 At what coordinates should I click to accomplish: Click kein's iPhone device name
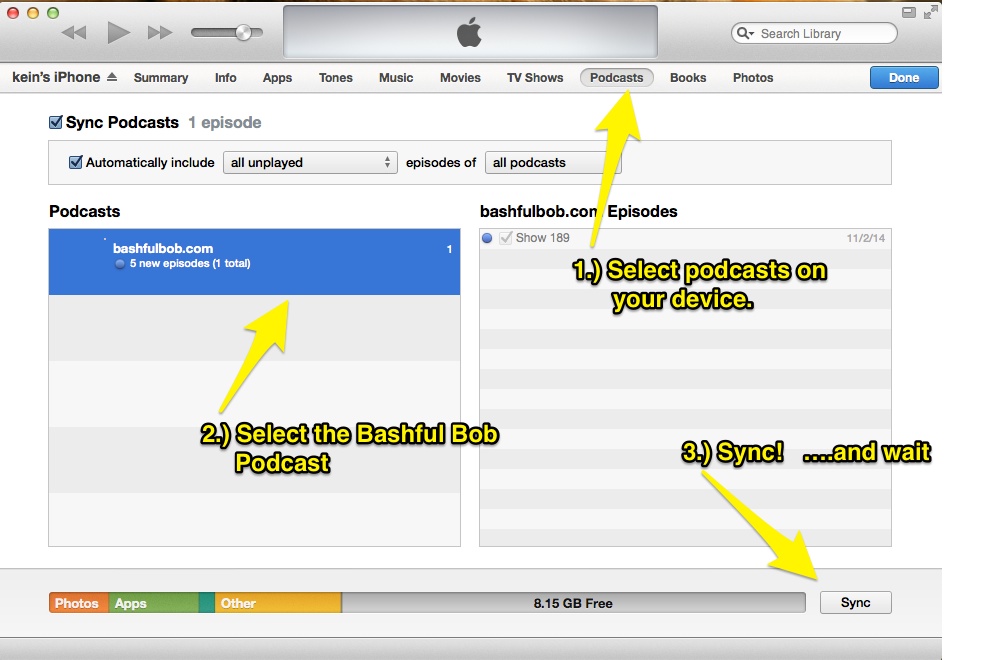56,77
